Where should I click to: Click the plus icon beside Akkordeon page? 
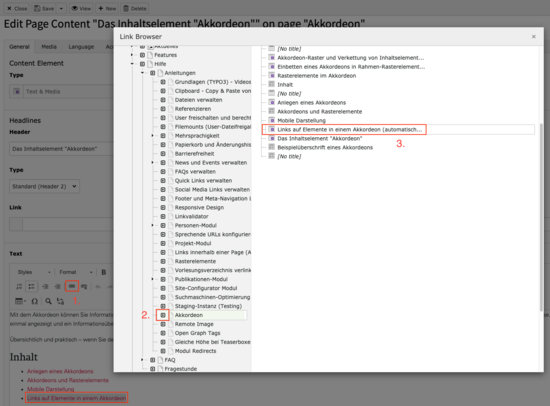pos(163,315)
